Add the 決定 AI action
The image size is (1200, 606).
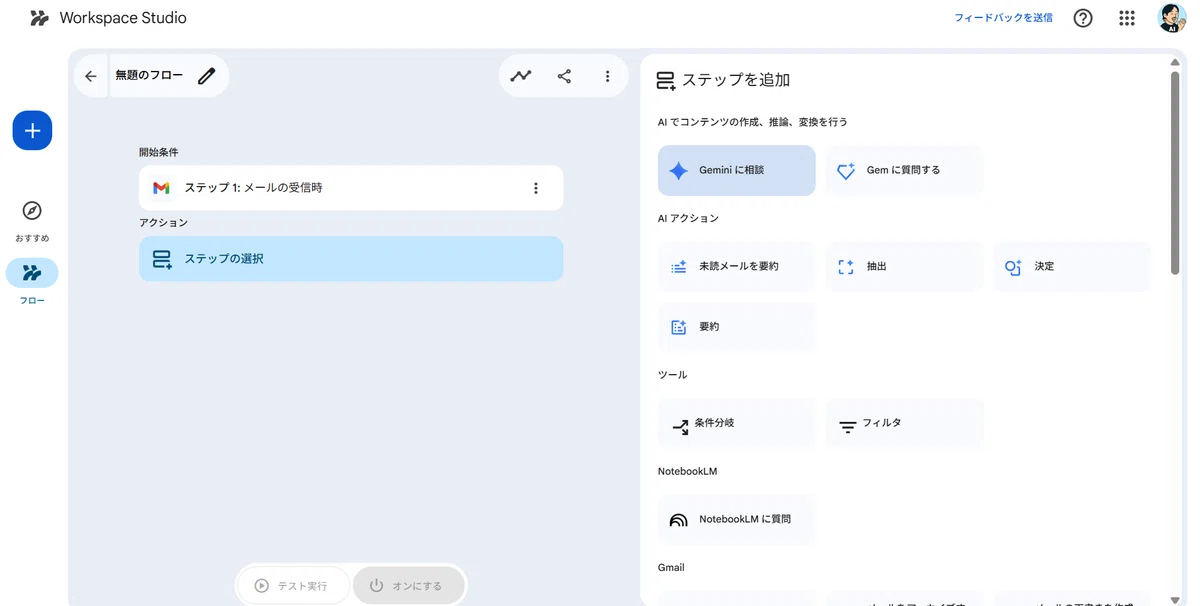1072,267
